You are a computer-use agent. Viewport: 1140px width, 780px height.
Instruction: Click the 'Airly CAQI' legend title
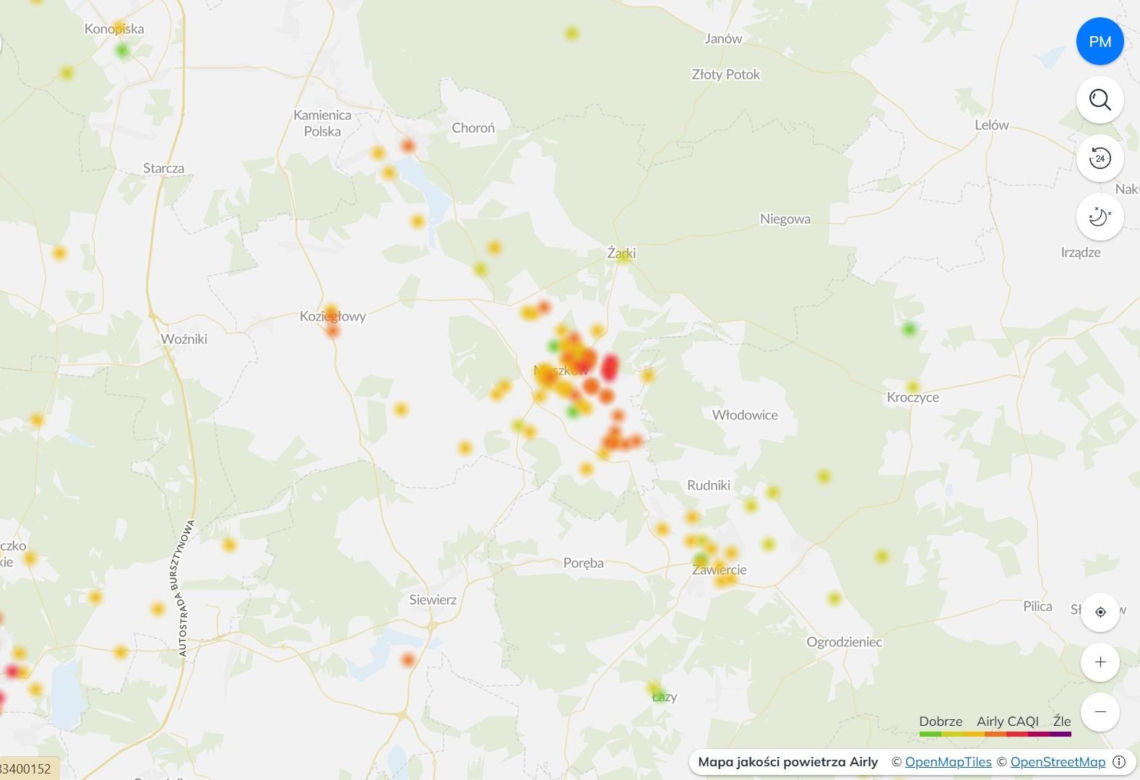coord(1007,721)
